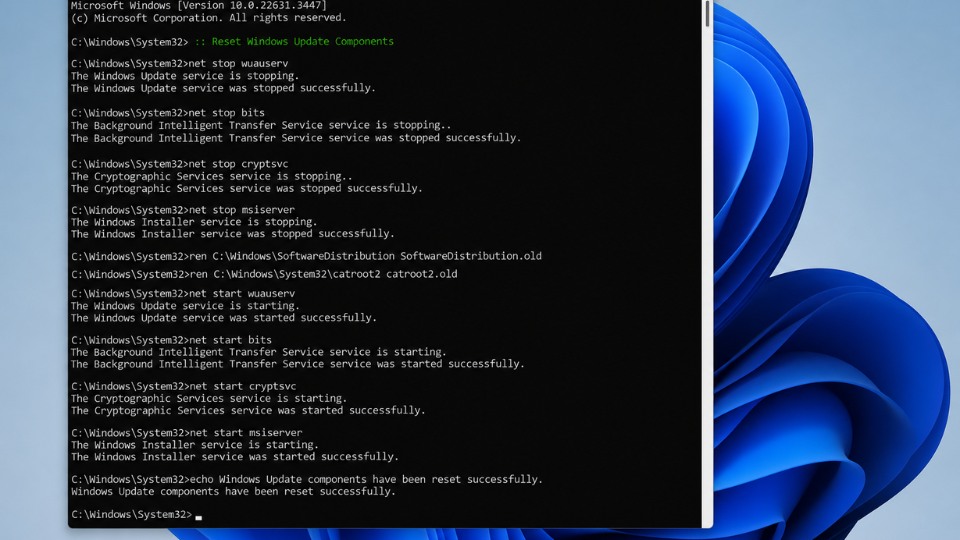The width and height of the screenshot is (960, 540).
Task: Click the green 'Reset Windows Update Components' comment
Action: coord(294,42)
